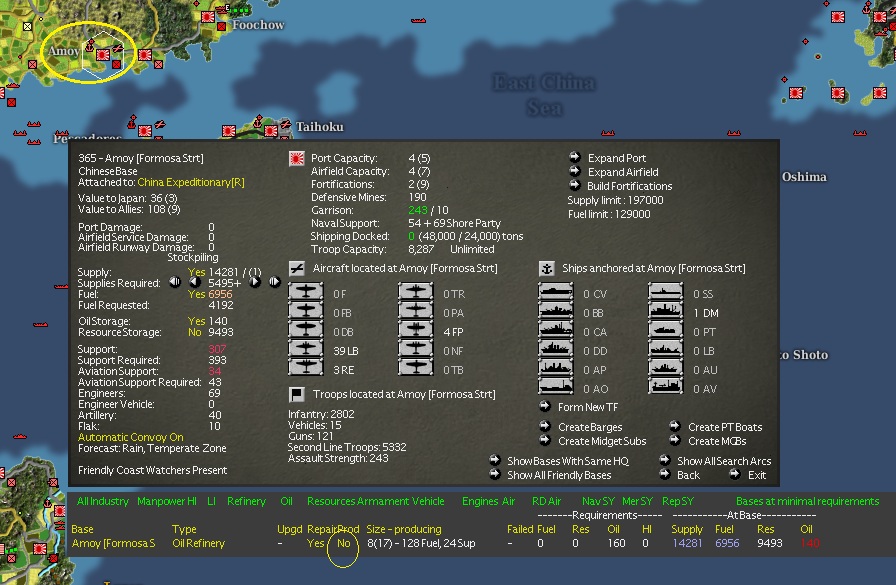Select the NavSY industry filter
The height and width of the screenshot is (585, 896).
(x=598, y=501)
